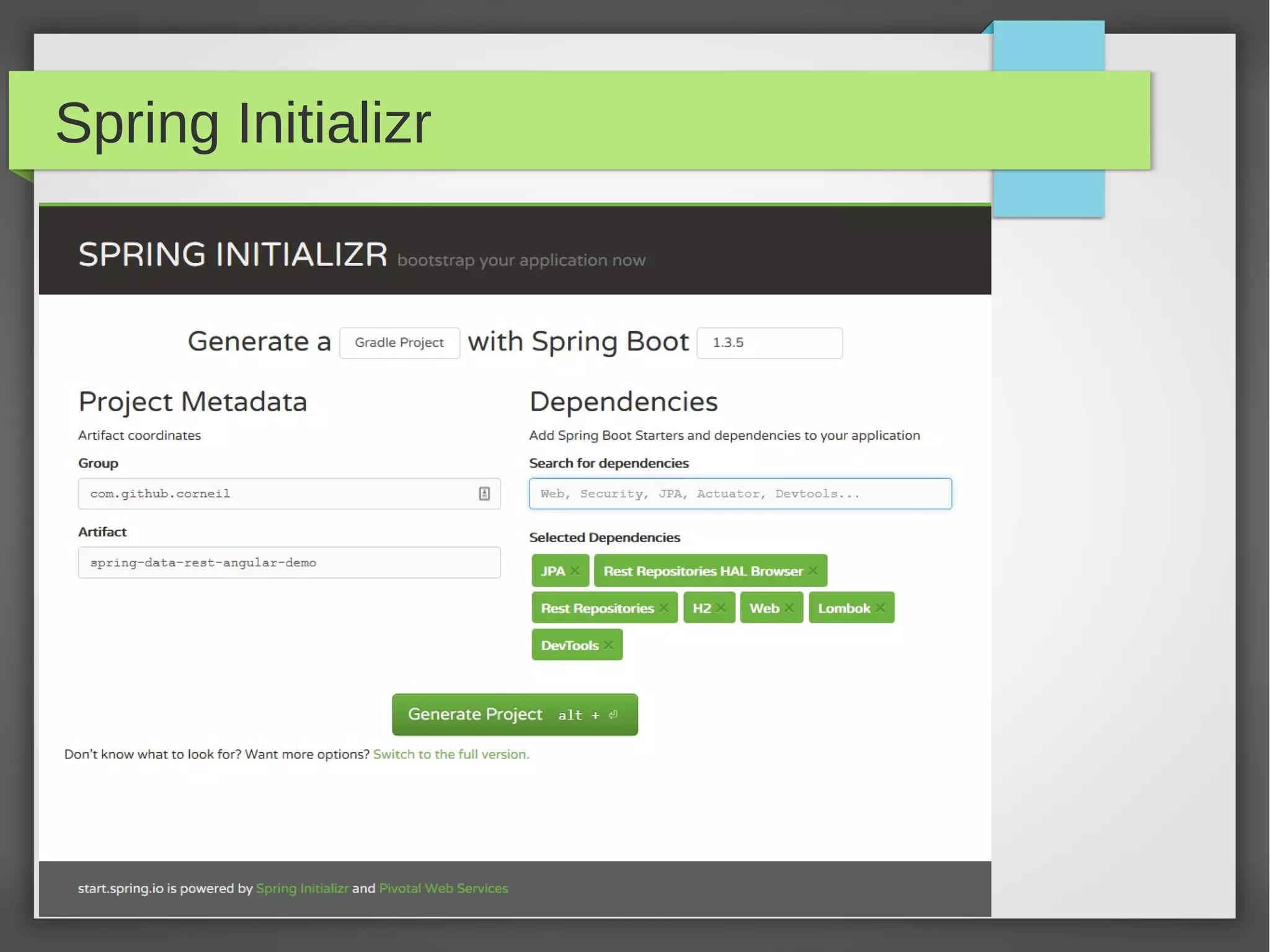This screenshot has width=1270, height=952.
Task: Focus the Group input field
Action: [279, 494]
